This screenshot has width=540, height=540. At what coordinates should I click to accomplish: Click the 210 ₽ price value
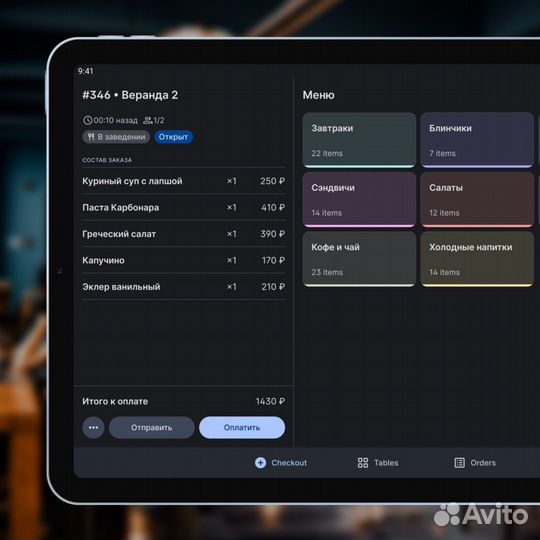(x=273, y=287)
